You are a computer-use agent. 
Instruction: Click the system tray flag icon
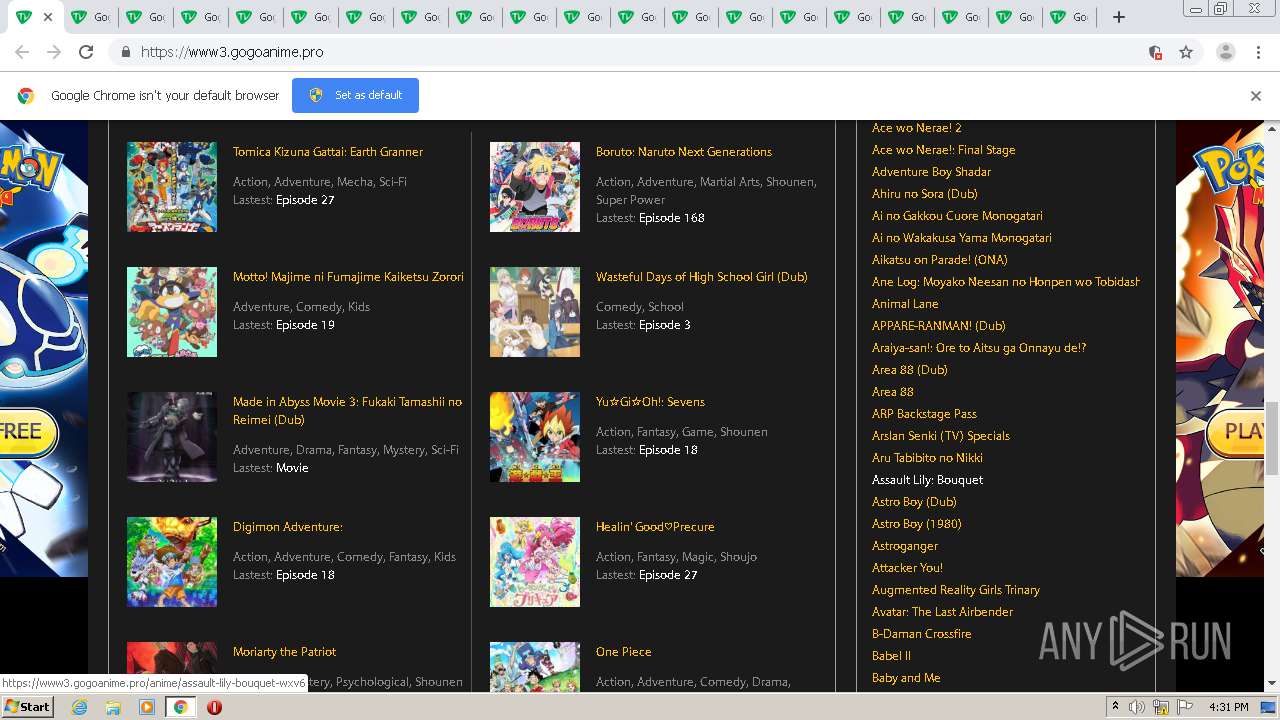click(x=1185, y=707)
